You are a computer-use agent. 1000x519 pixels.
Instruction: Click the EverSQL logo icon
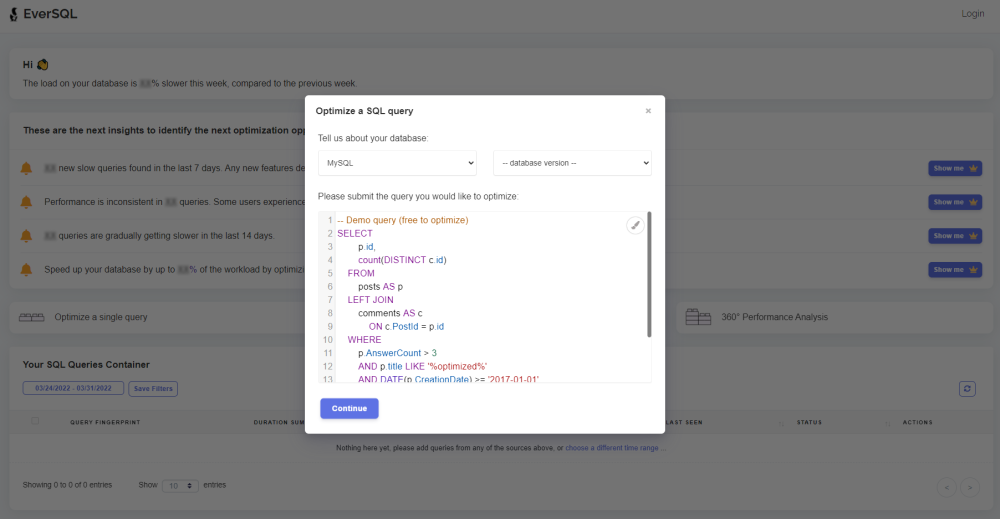(14, 14)
